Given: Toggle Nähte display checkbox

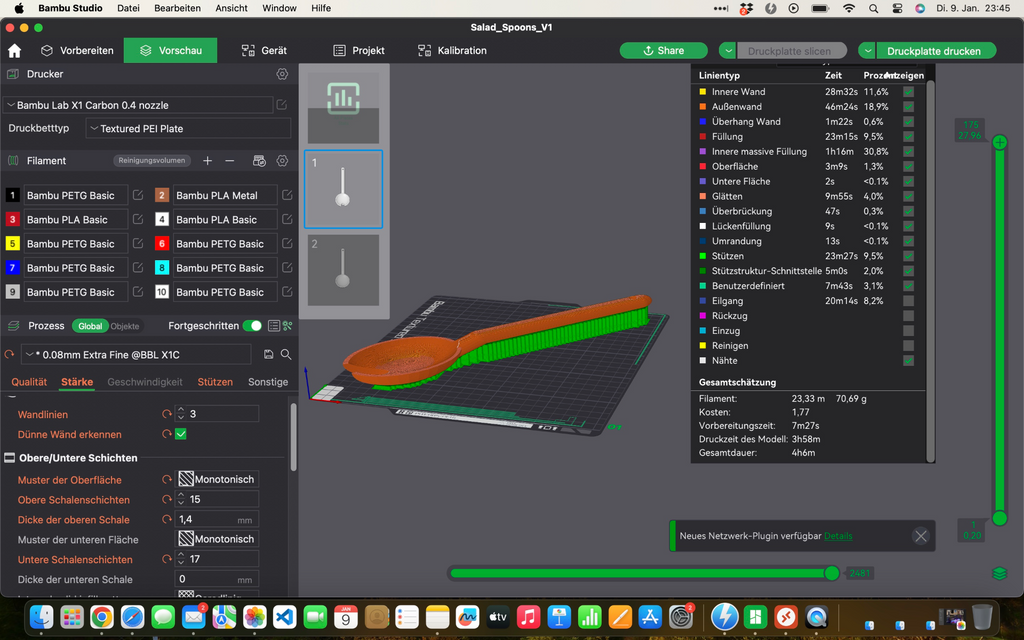Looking at the screenshot, I should [x=908, y=360].
